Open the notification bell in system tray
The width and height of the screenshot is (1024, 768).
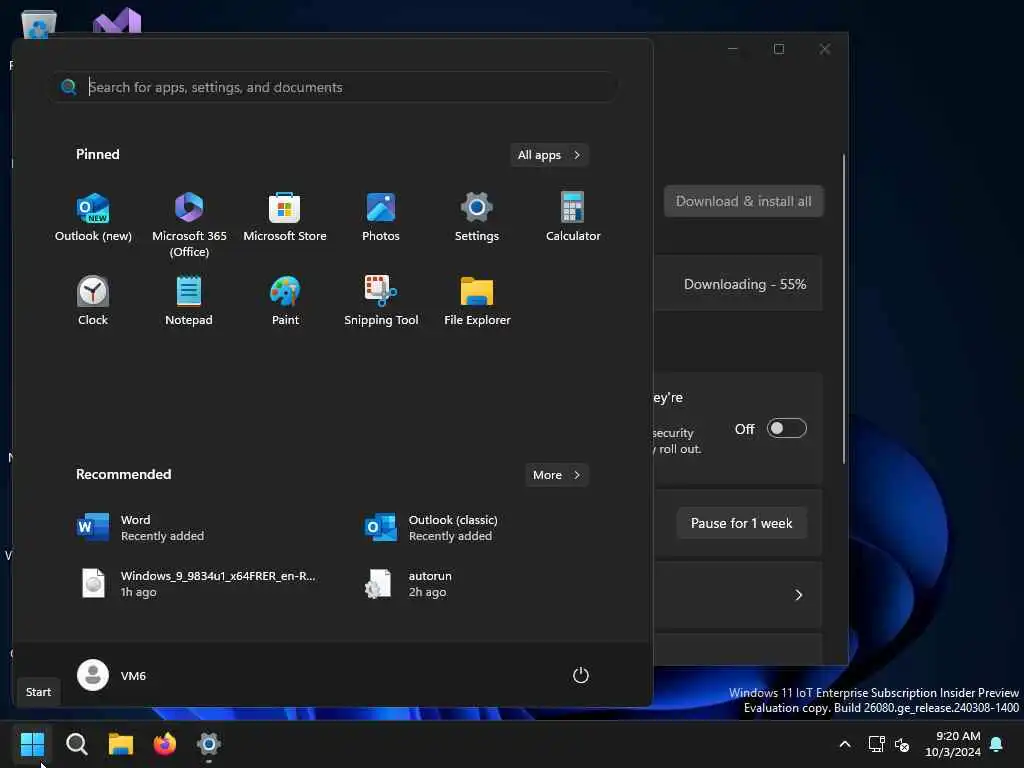point(997,744)
